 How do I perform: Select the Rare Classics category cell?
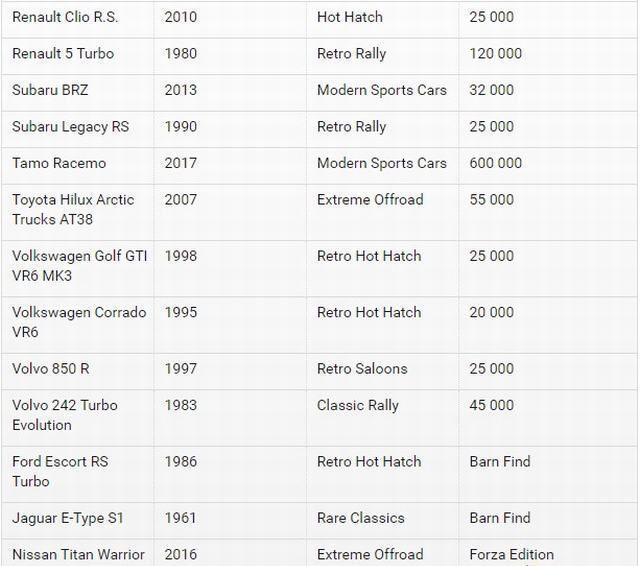[x=360, y=518]
